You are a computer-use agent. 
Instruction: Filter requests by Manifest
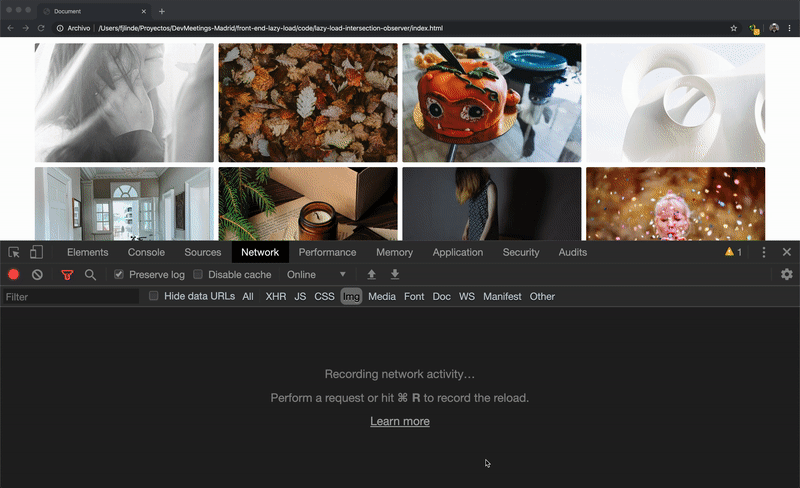503,297
